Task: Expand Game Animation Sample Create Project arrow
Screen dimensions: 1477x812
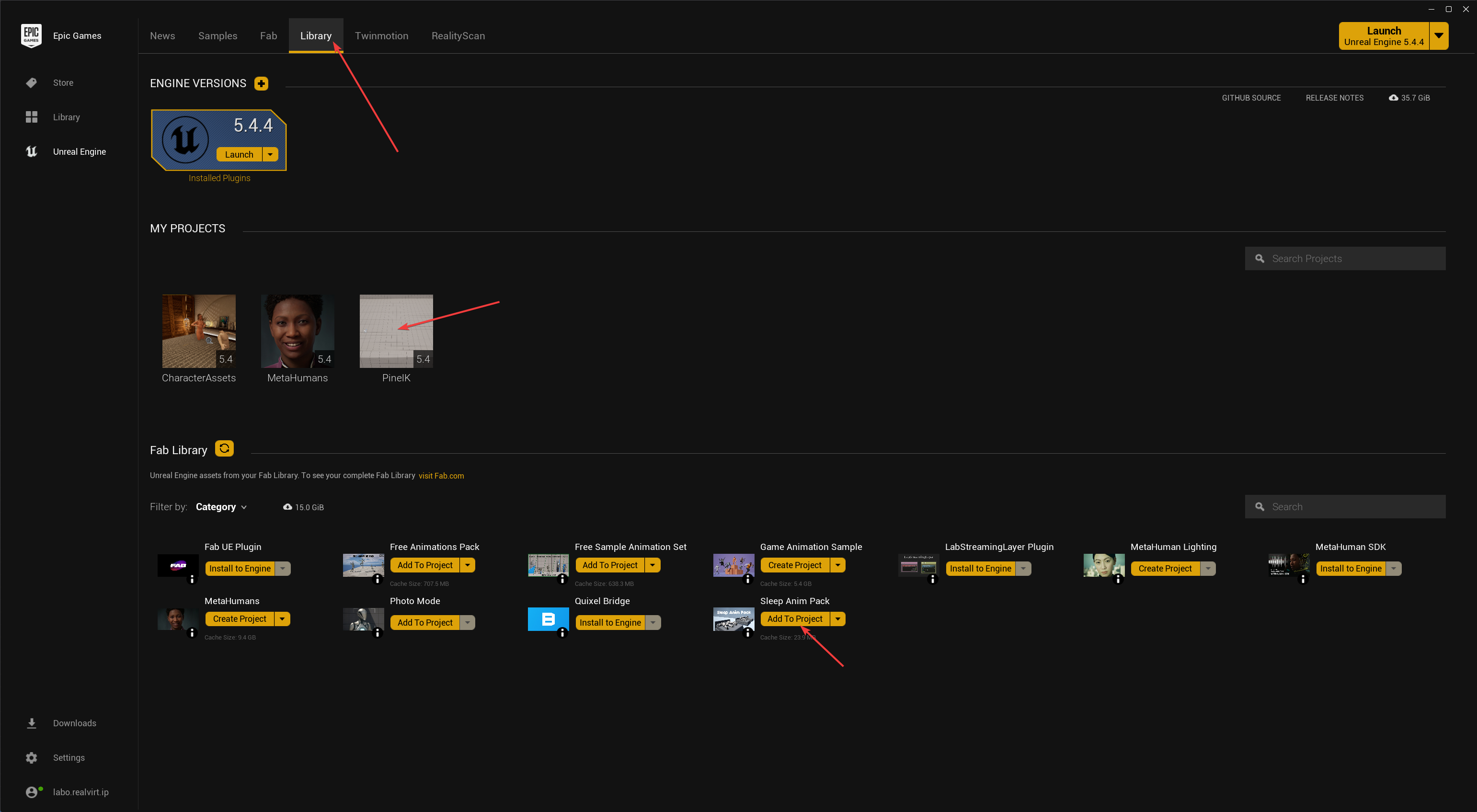Action: pyautogui.click(x=838, y=565)
